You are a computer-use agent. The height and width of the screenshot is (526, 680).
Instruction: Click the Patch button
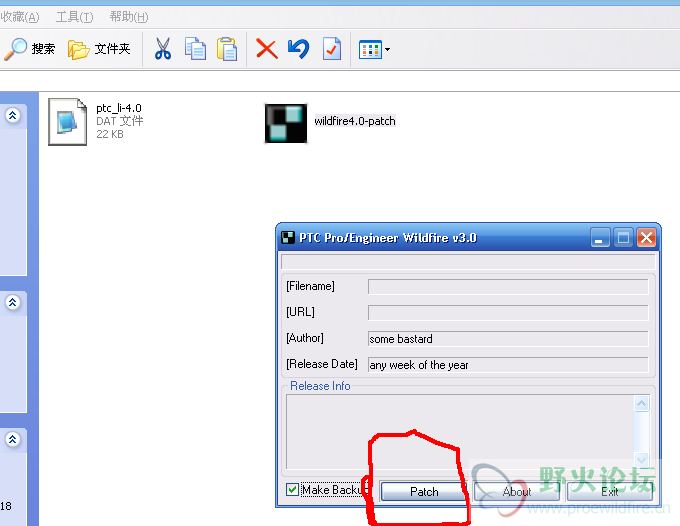(424, 491)
